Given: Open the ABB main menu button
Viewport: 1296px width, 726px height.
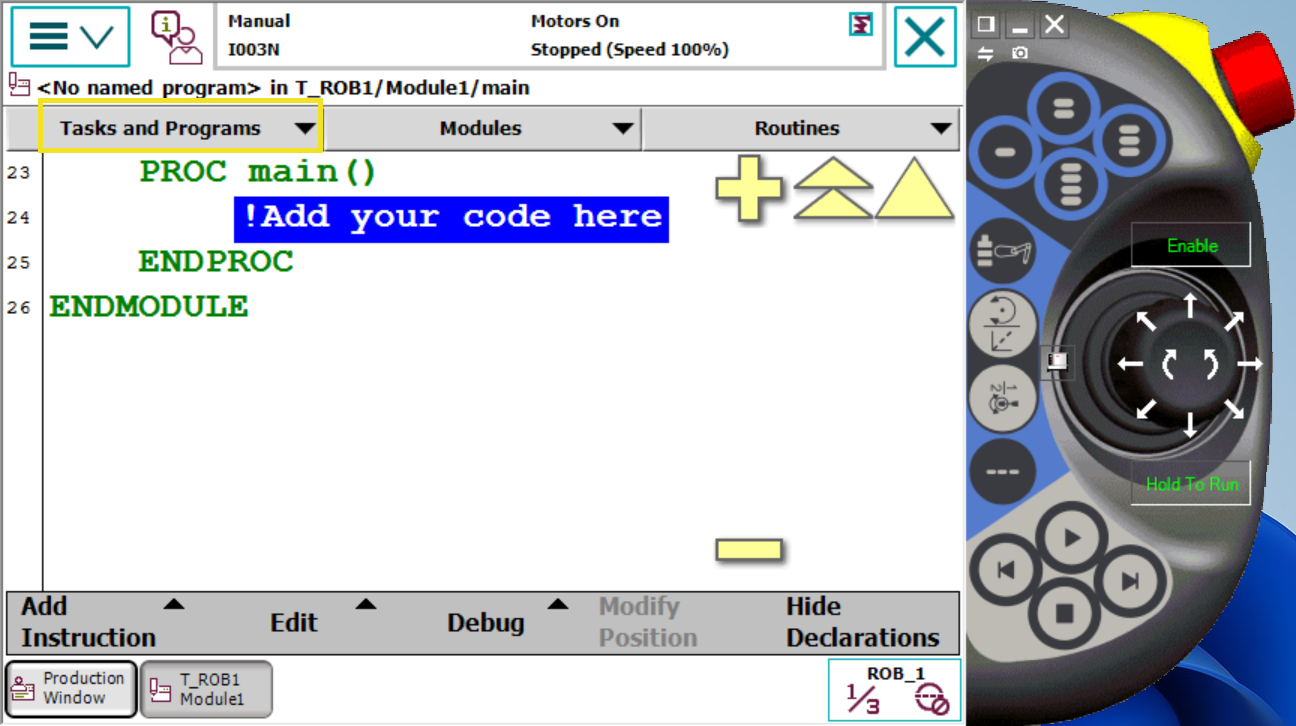Looking at the screenshot, I should [70, 37].
